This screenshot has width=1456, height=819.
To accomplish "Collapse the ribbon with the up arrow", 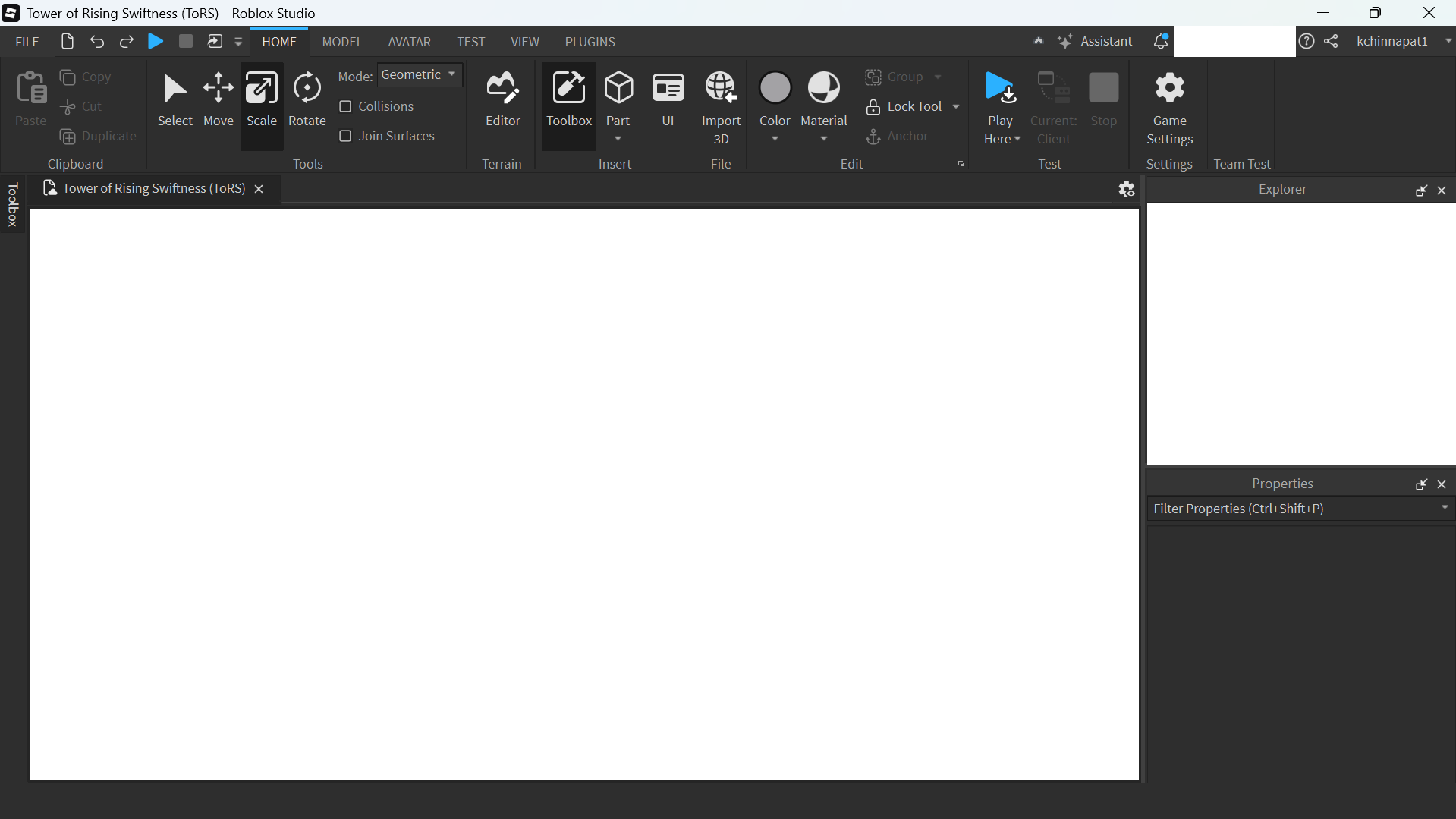I will coord(1039,41).
